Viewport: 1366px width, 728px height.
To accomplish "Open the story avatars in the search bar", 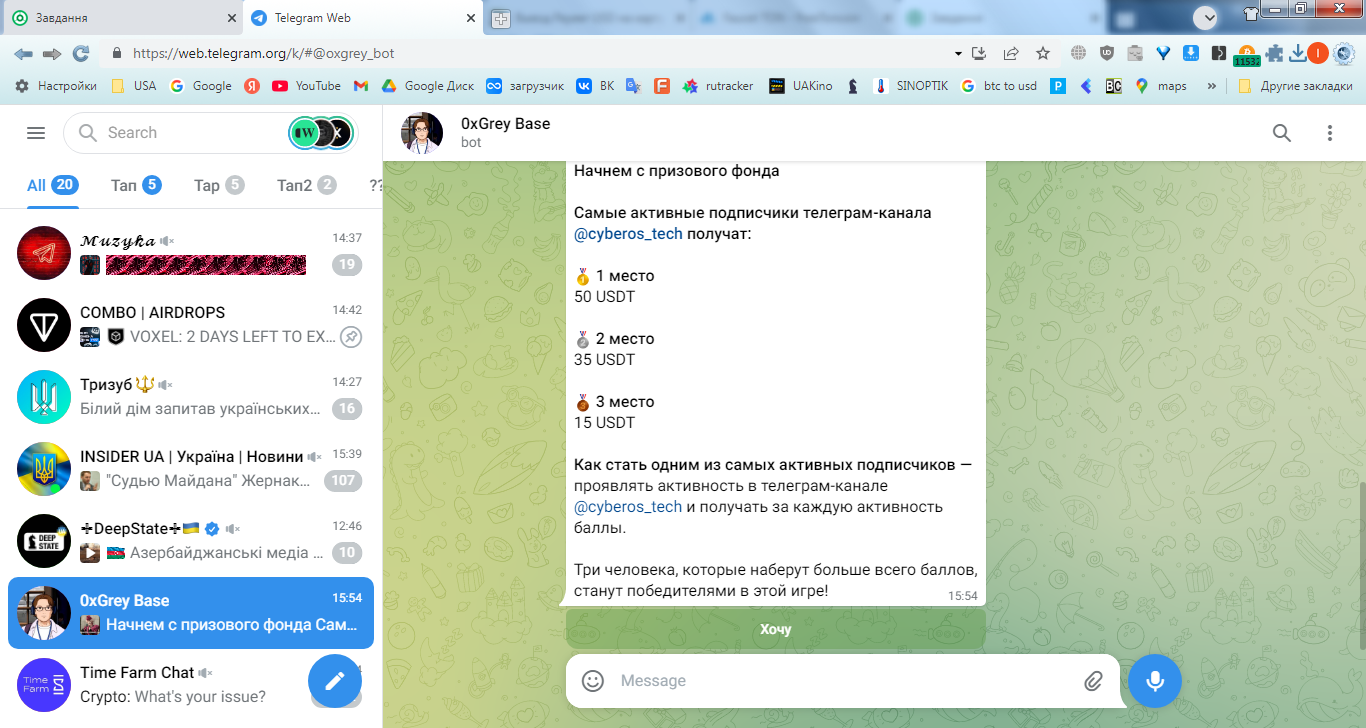I will [321, 133].
